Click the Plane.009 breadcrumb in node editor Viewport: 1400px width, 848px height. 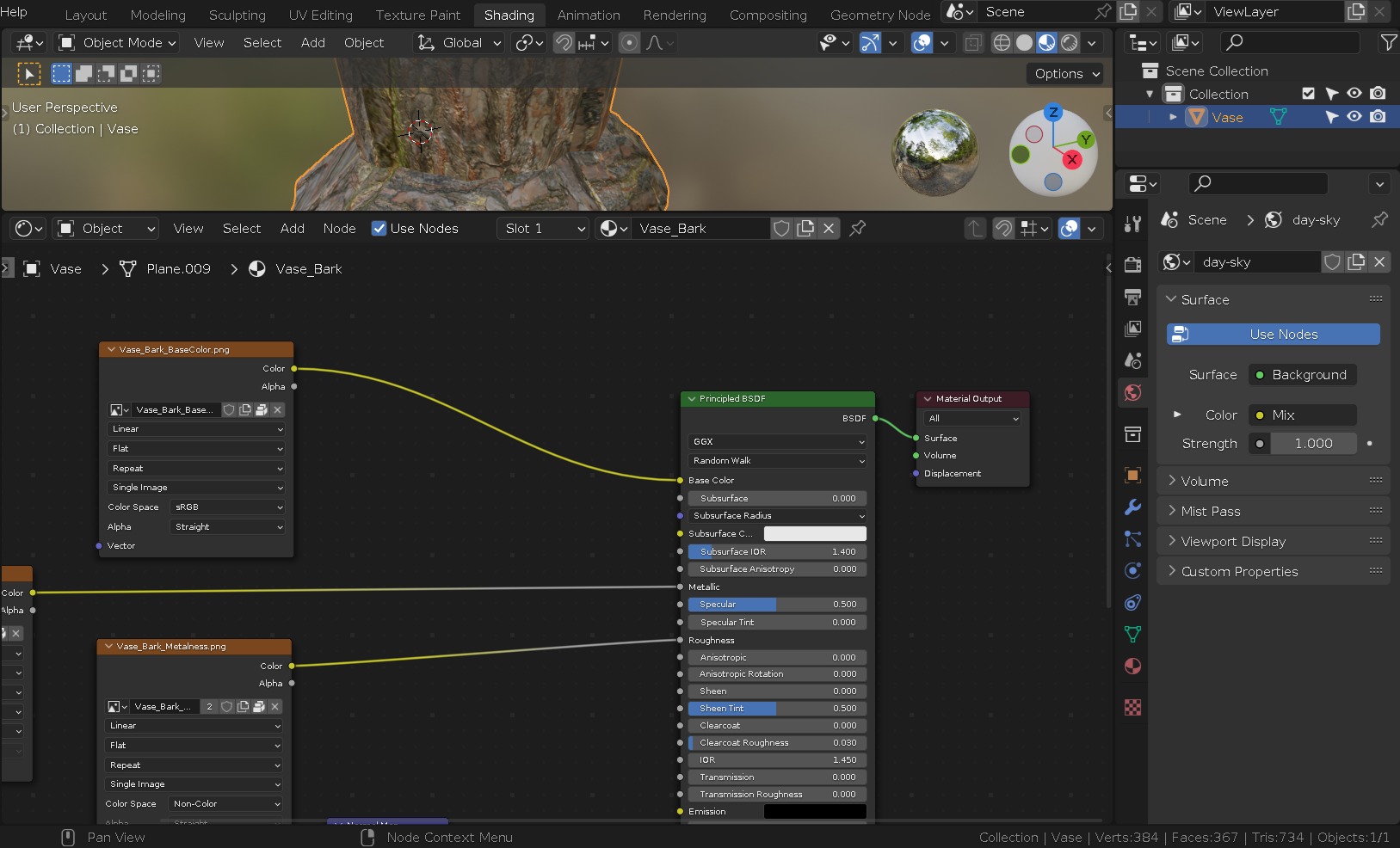[x=178, y=269]
